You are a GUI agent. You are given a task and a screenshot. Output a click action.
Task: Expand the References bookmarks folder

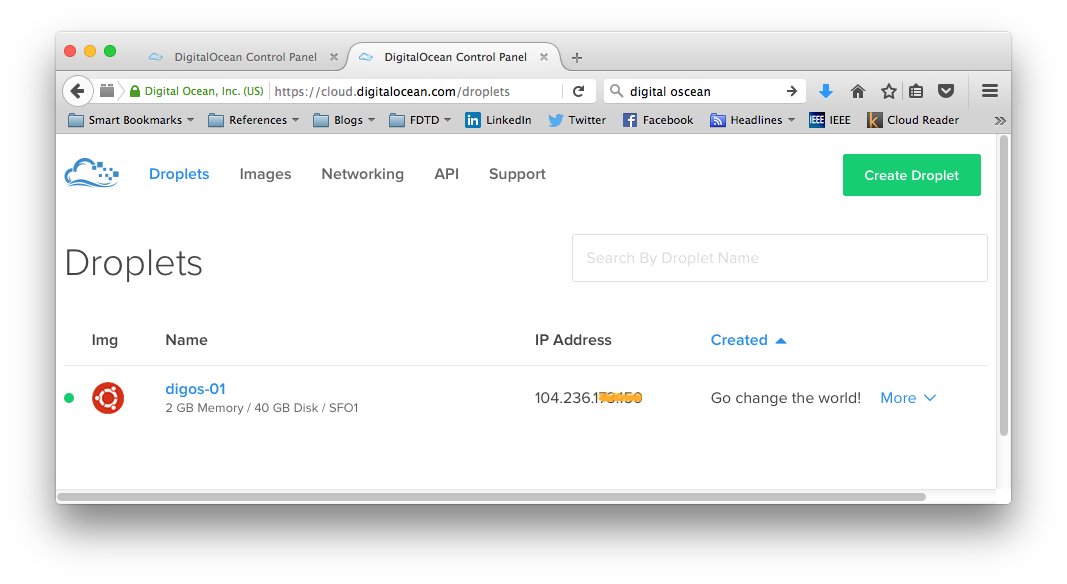point(254,120)
